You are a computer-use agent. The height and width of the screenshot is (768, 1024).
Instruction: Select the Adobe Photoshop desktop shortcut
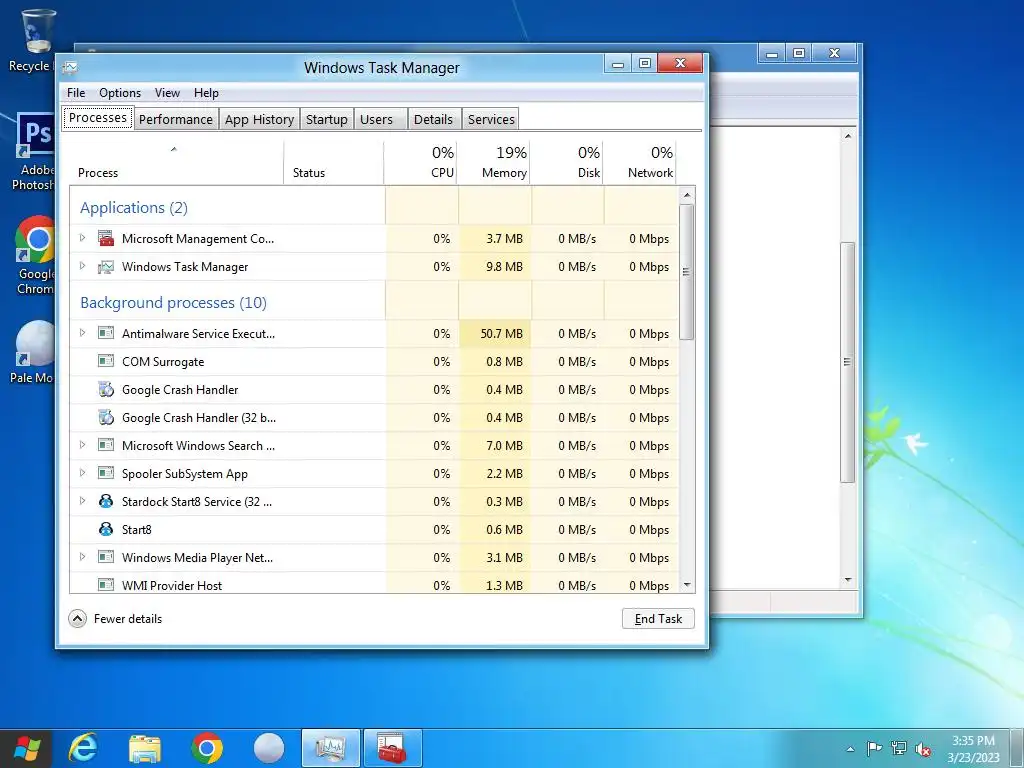click(x=33, y=152)
